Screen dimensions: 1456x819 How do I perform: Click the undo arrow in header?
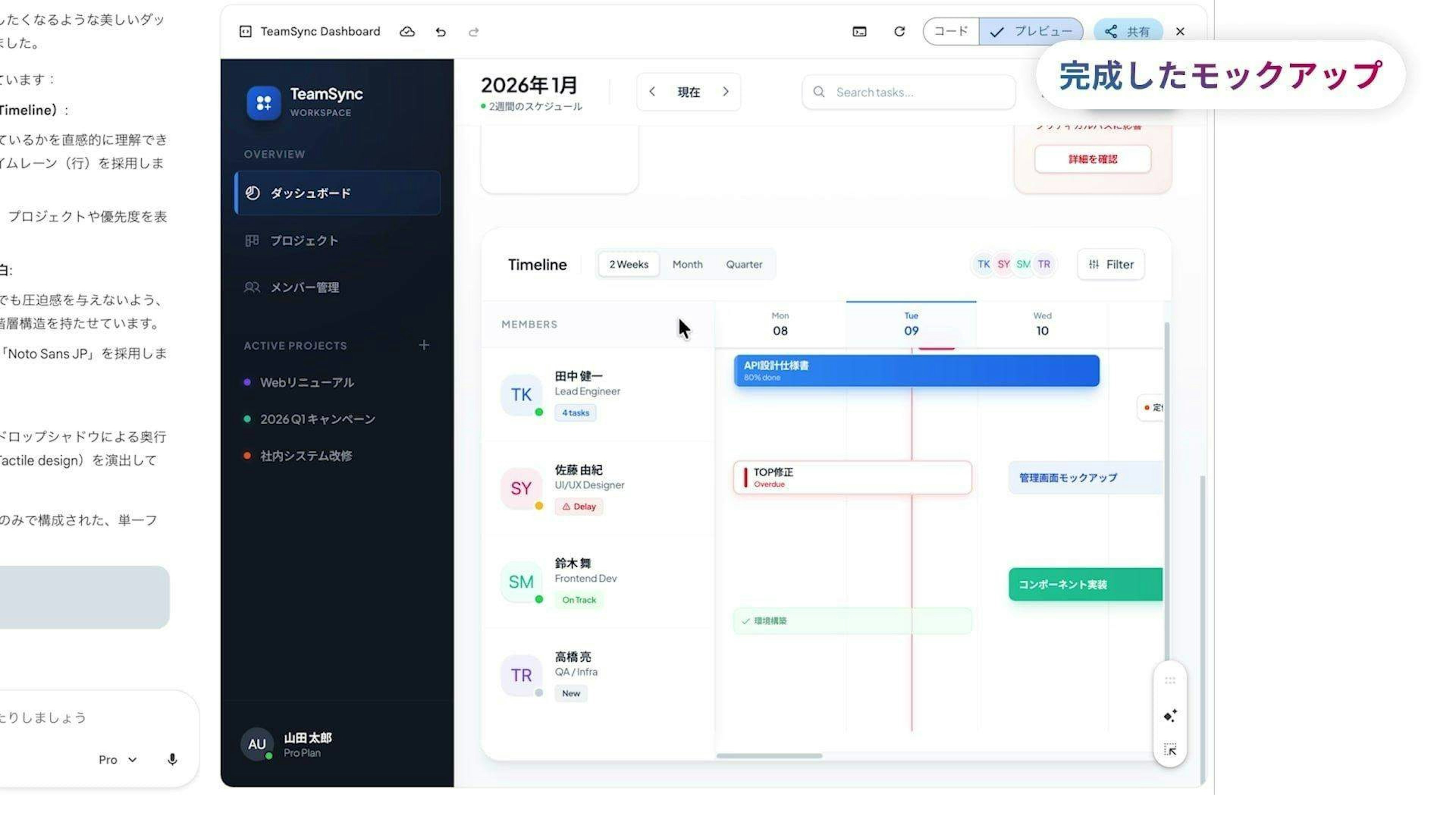tap(441, 31)
